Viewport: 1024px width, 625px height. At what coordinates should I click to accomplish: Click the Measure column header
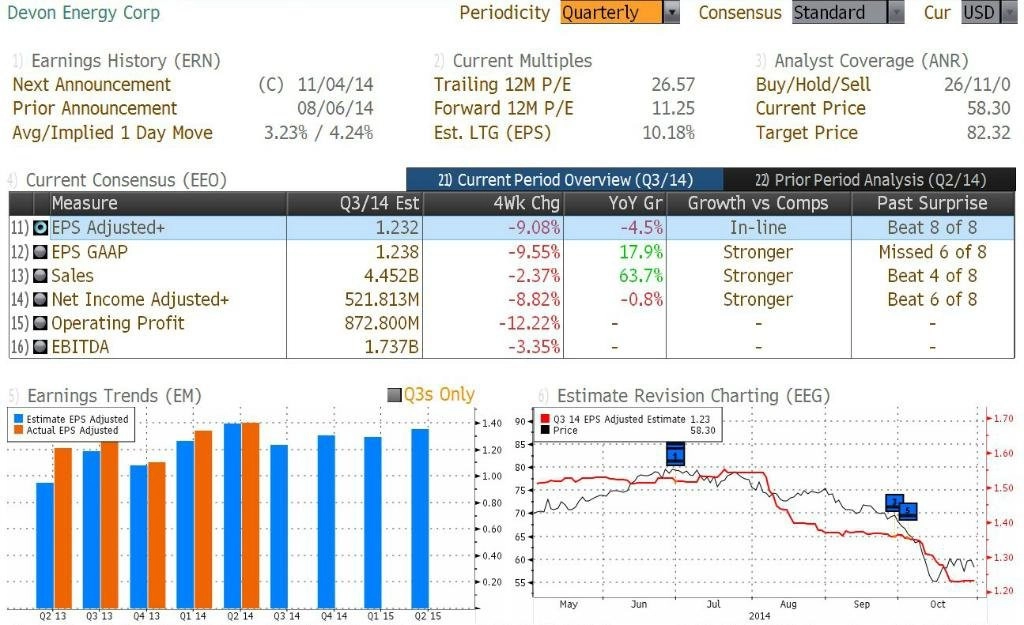coord(168,203)
